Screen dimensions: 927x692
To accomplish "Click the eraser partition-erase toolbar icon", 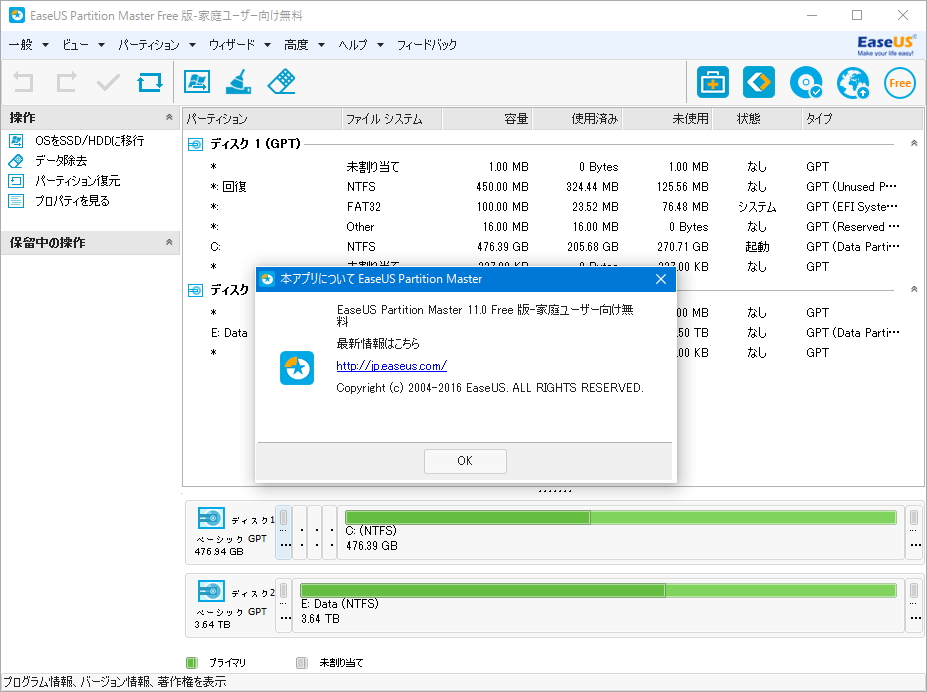I will coord(281,83).
